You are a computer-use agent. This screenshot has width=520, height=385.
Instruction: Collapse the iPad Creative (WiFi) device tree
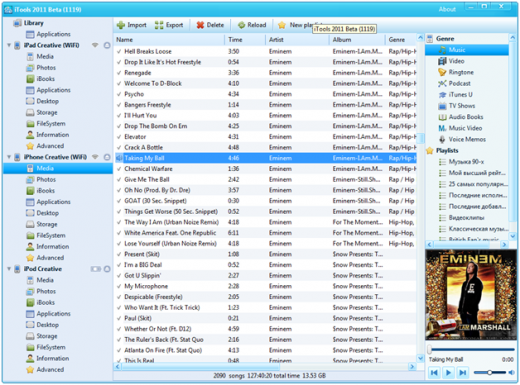point(9,45)
